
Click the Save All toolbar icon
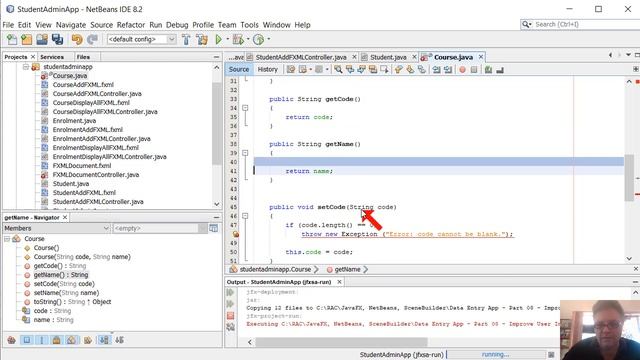coord(57,40)
